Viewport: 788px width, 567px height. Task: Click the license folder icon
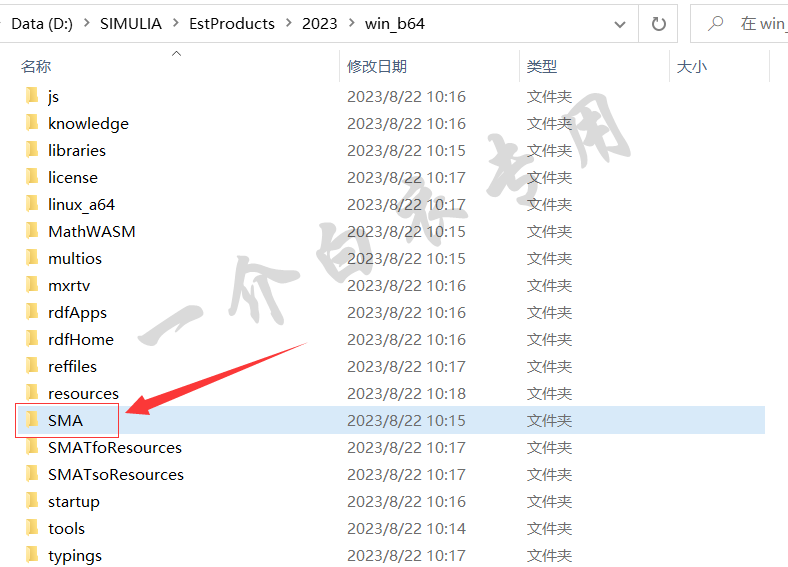32,176
